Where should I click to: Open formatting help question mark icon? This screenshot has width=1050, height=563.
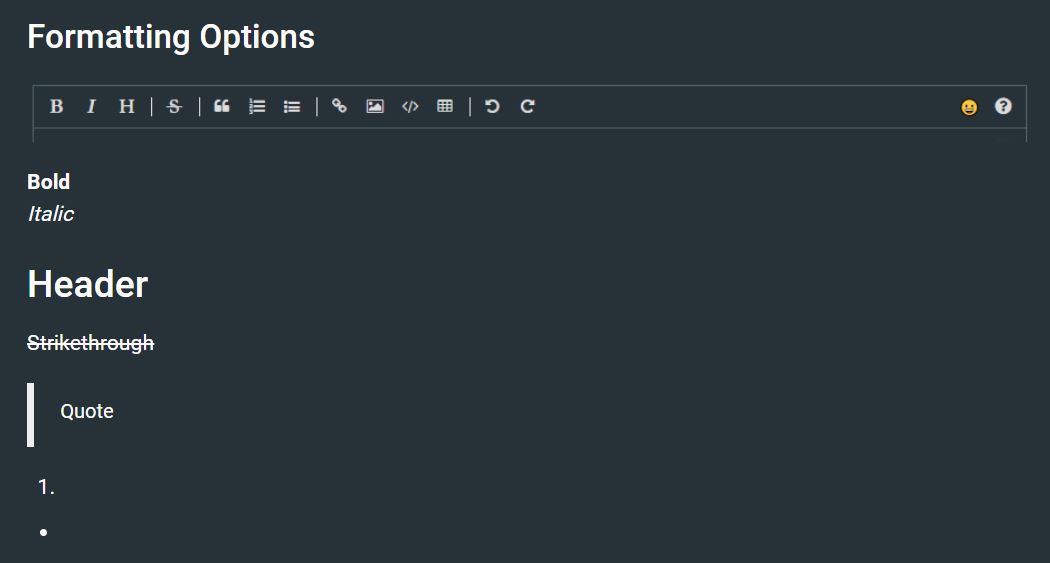coord(1003,106)
